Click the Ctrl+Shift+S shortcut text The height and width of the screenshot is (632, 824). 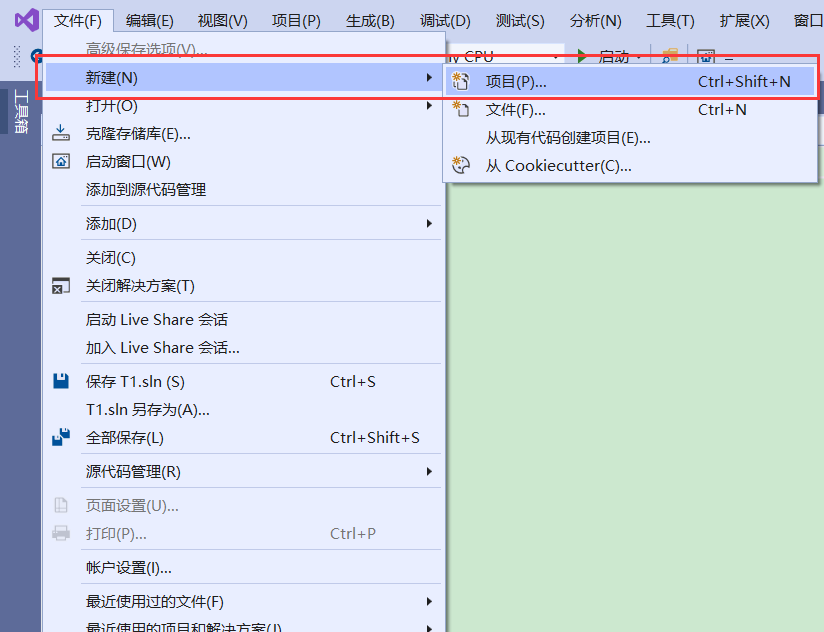tap(375, 437)
